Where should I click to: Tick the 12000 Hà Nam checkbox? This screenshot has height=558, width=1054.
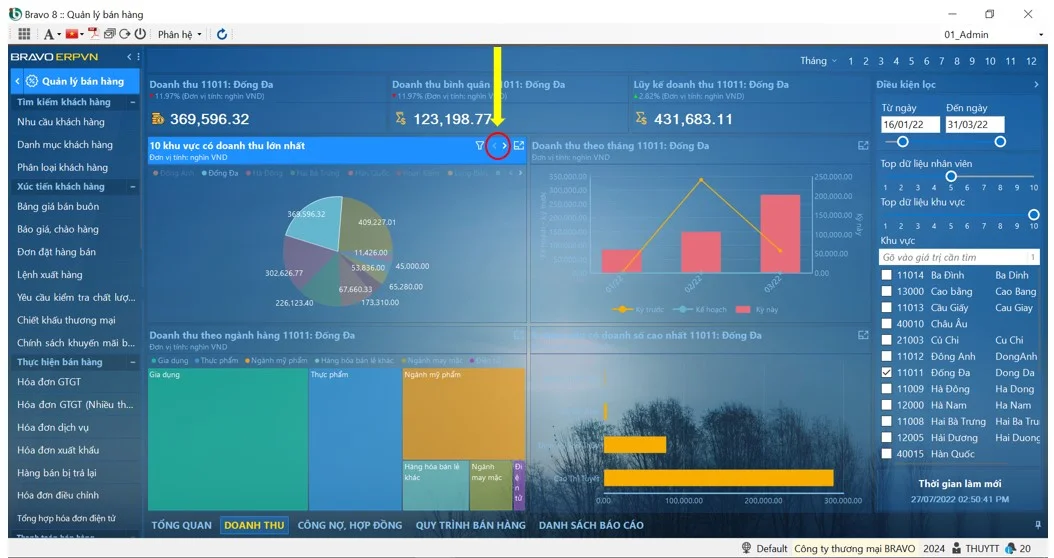point(886,405)
